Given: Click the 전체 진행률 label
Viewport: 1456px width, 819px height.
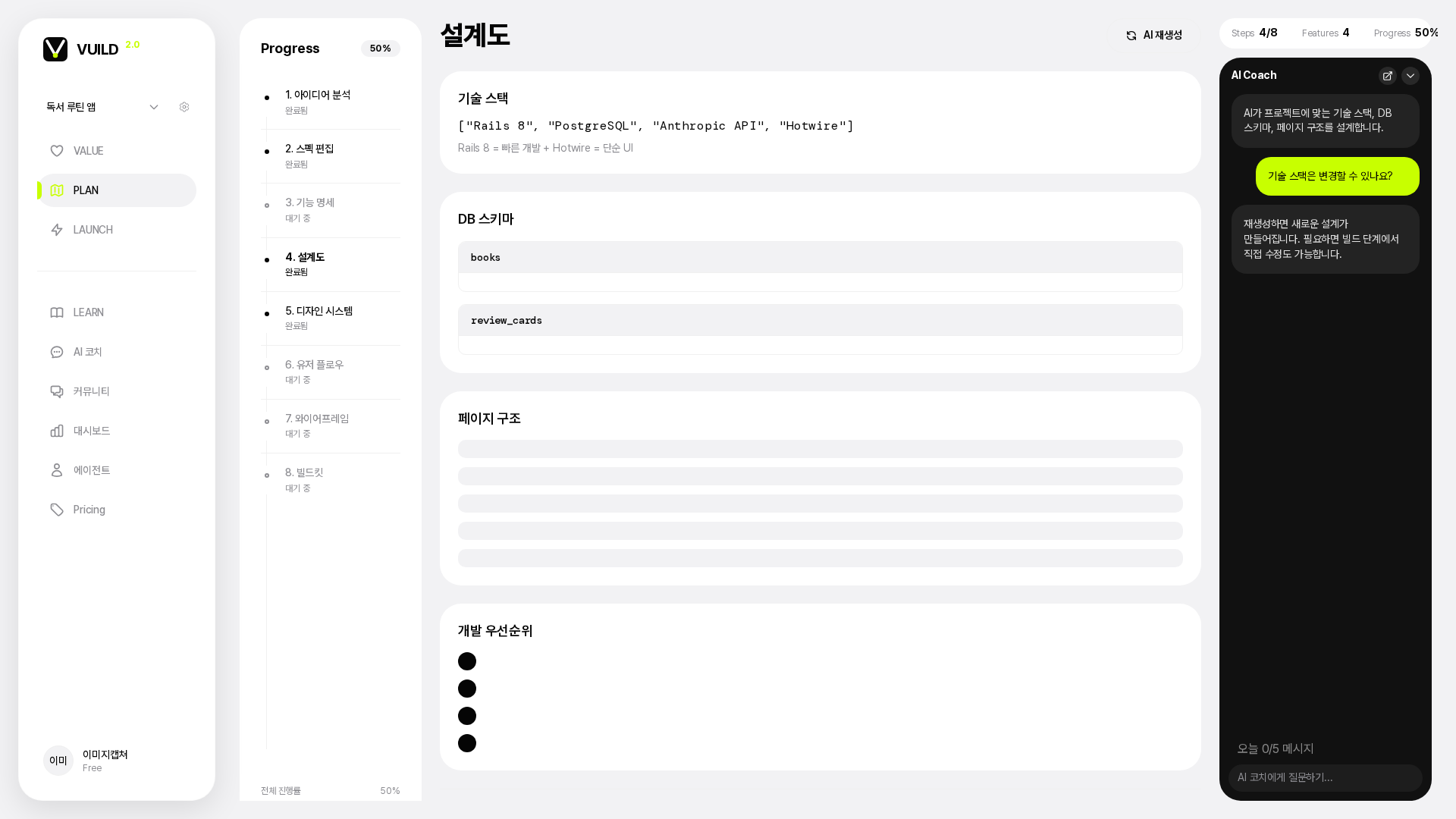Looking at the screenshot, I should tap(281, 791).
